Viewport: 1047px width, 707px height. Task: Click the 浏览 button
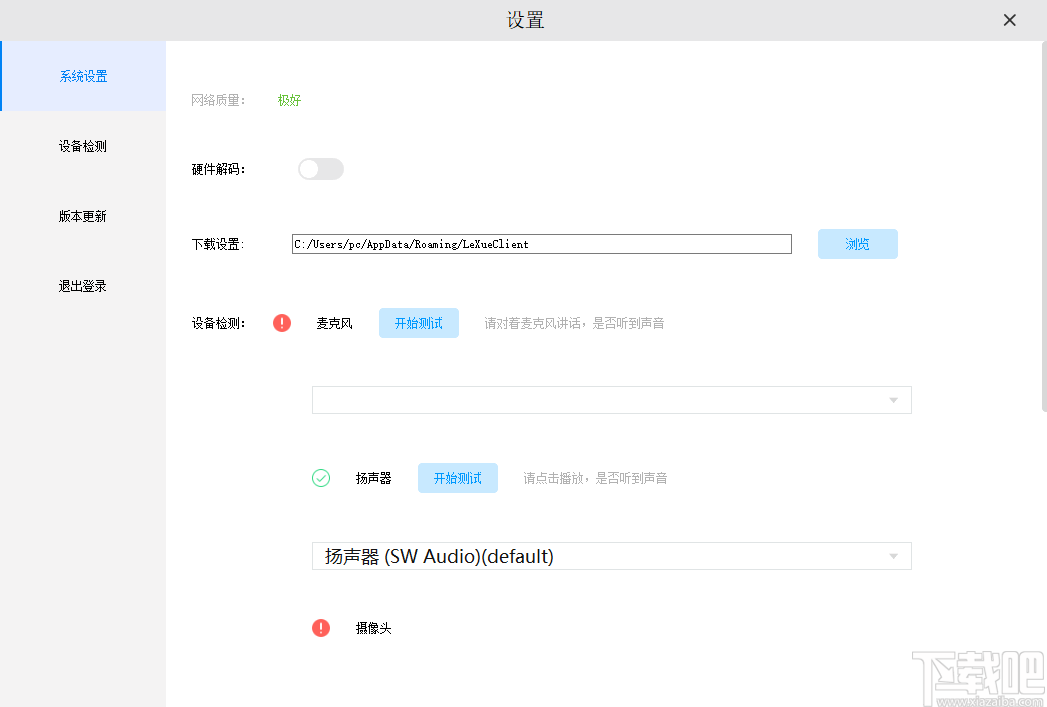click(x=857, y=243)
